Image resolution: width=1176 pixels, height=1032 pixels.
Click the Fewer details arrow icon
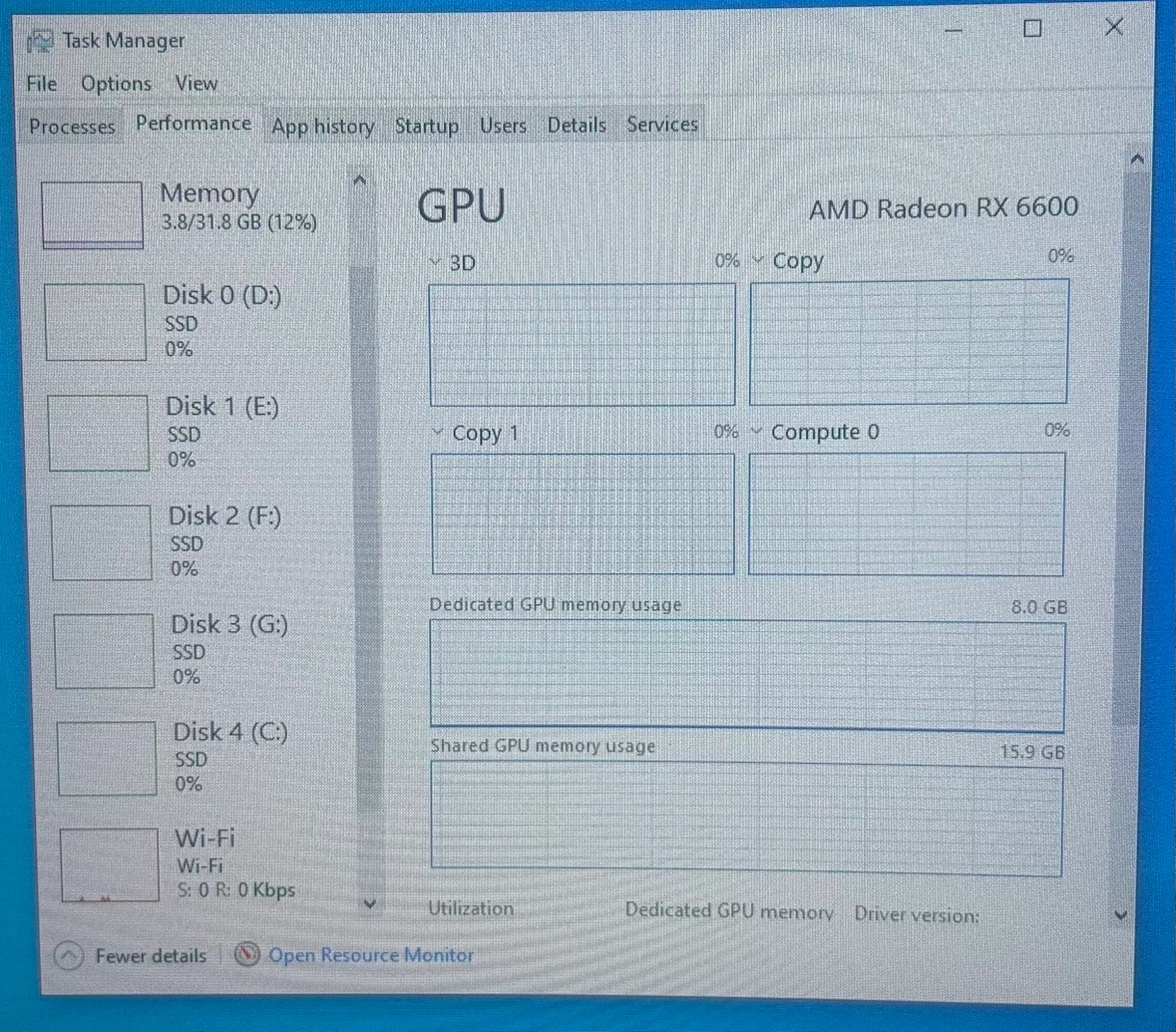click(x=69, y=955)
